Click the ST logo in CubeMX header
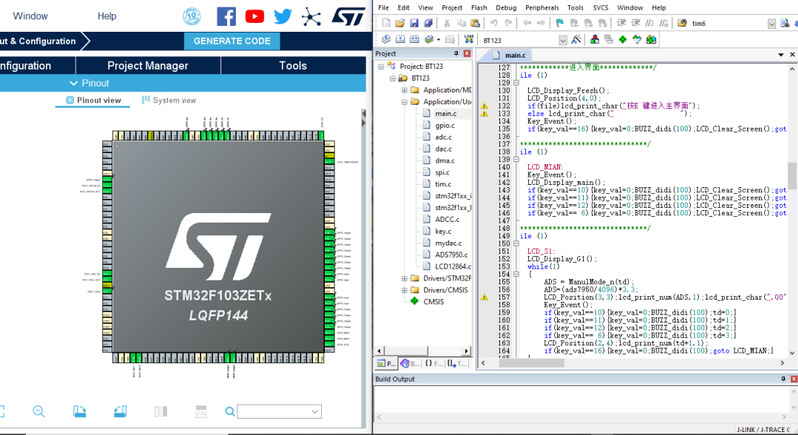Viewport: 798px width, 435px height. 348,16
